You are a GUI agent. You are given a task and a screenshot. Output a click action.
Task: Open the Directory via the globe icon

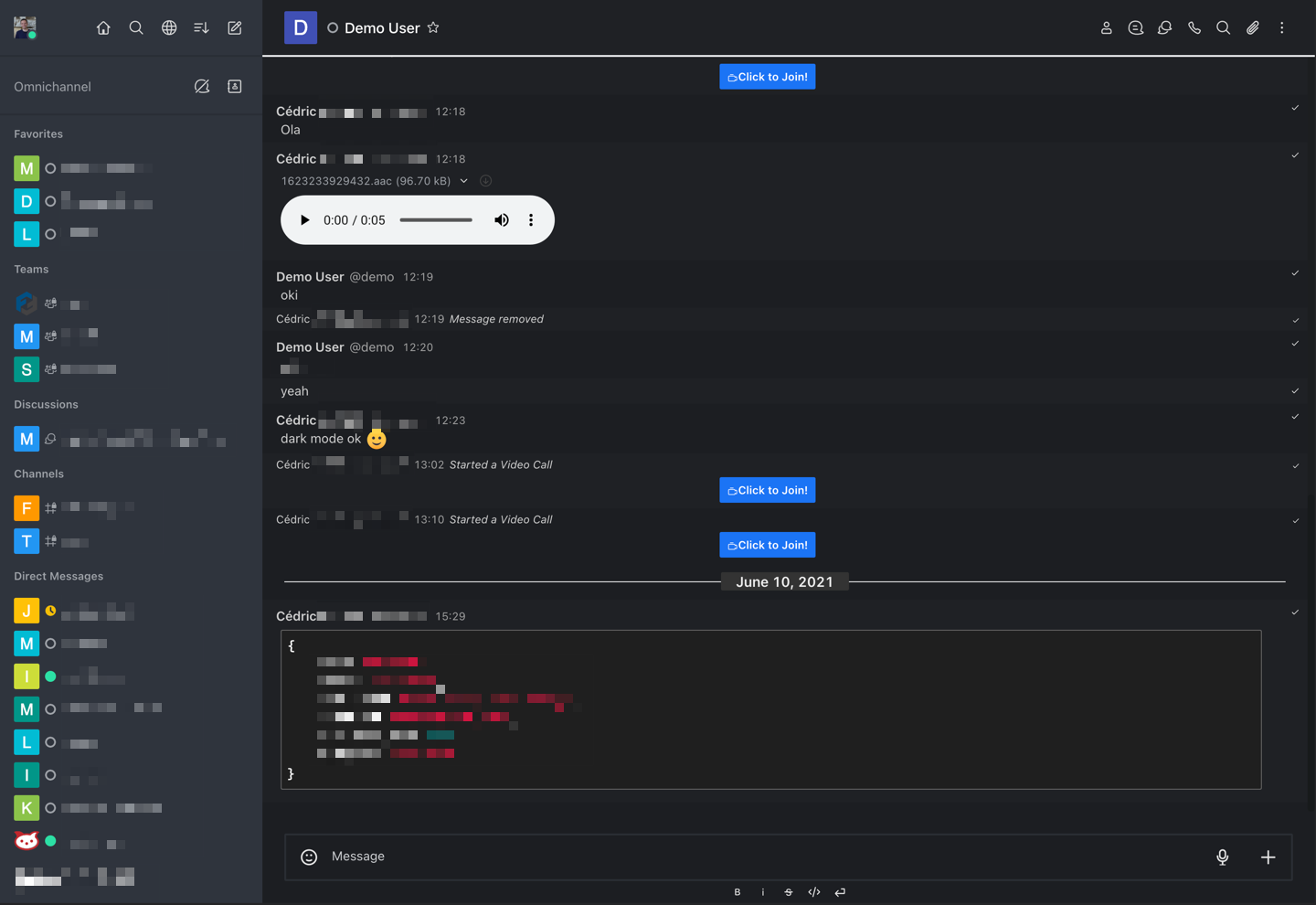click(169, 27)
